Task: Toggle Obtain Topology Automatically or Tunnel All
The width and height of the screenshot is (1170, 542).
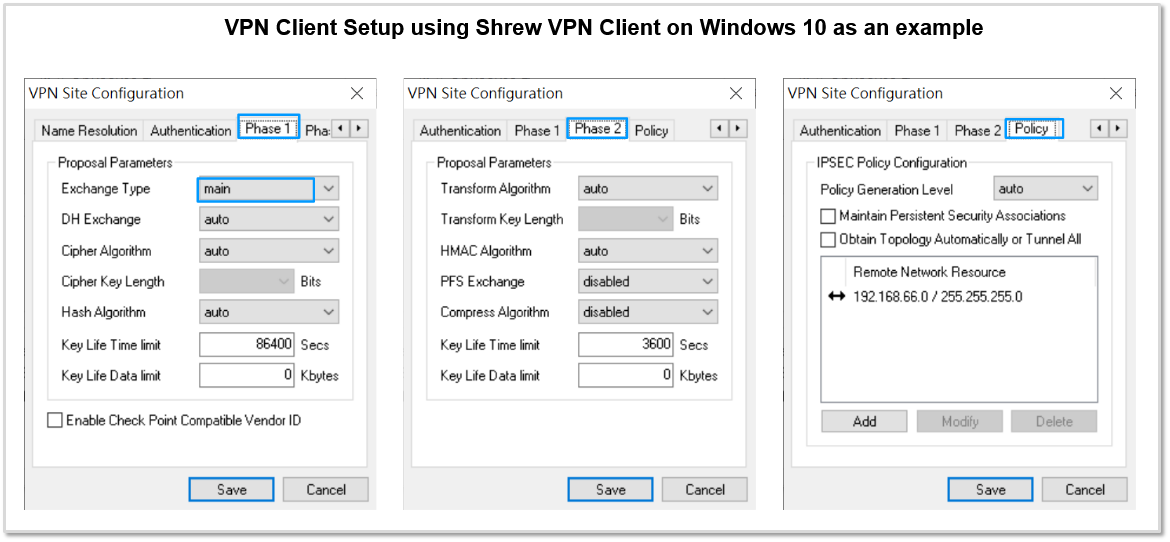Action: (828, 240)
